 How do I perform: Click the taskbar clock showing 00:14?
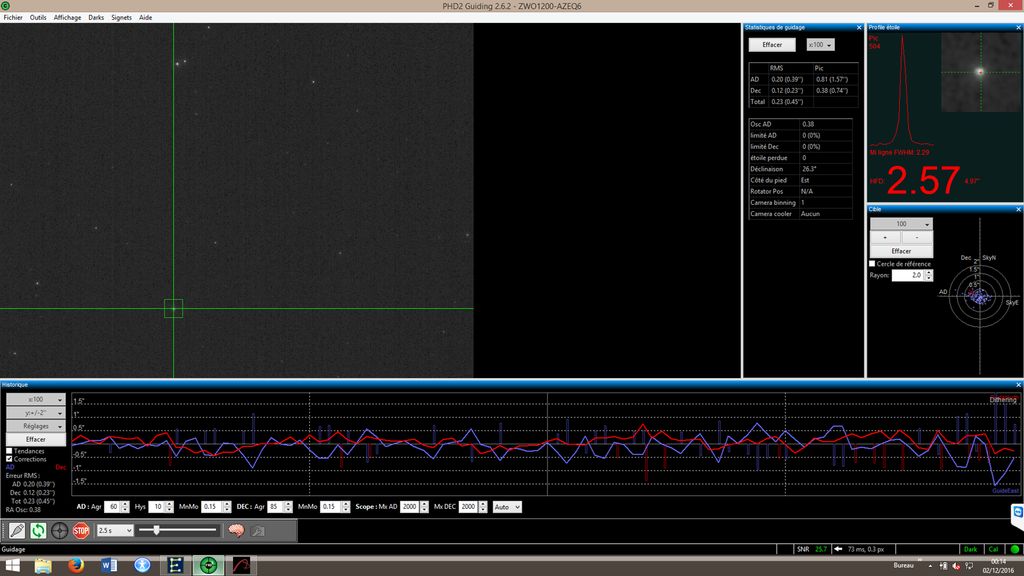click(x=999, y=561)
